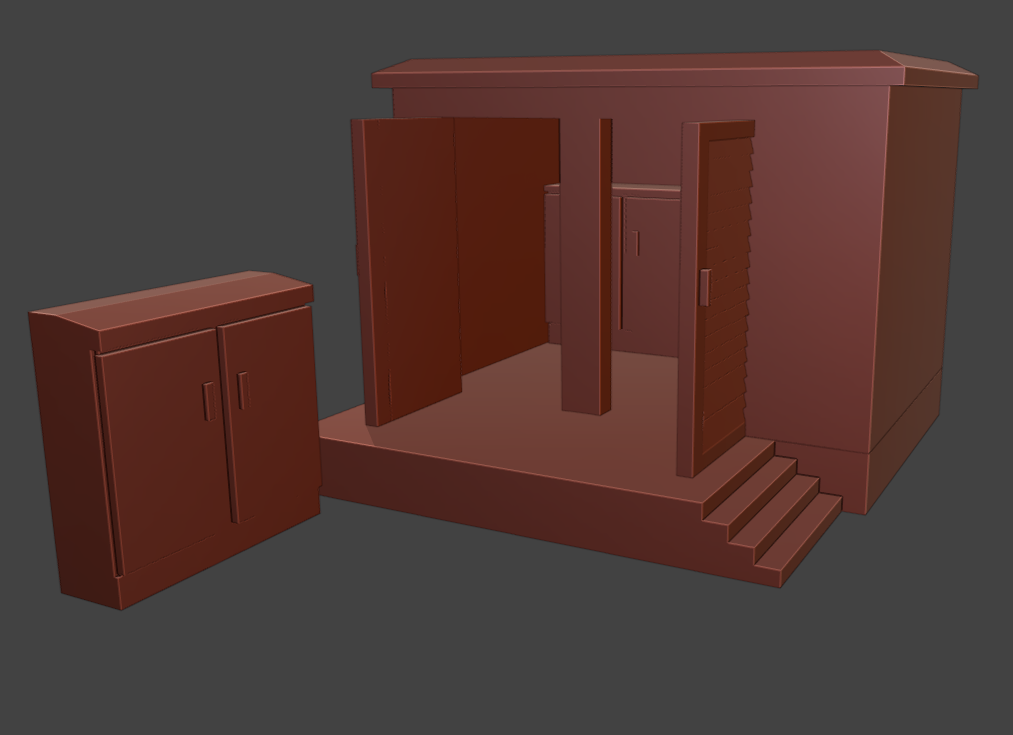1013x735 pixels.
Task: Select the central support pillar in shed
Action: [x=586, y=265]
